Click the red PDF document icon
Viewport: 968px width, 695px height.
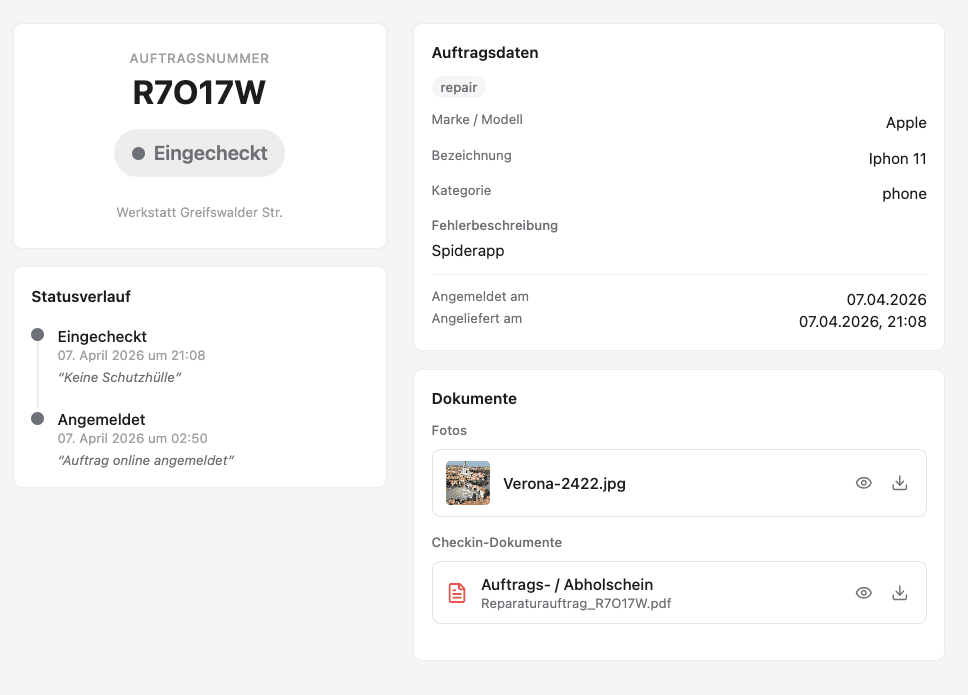click(x=457, y=593)
